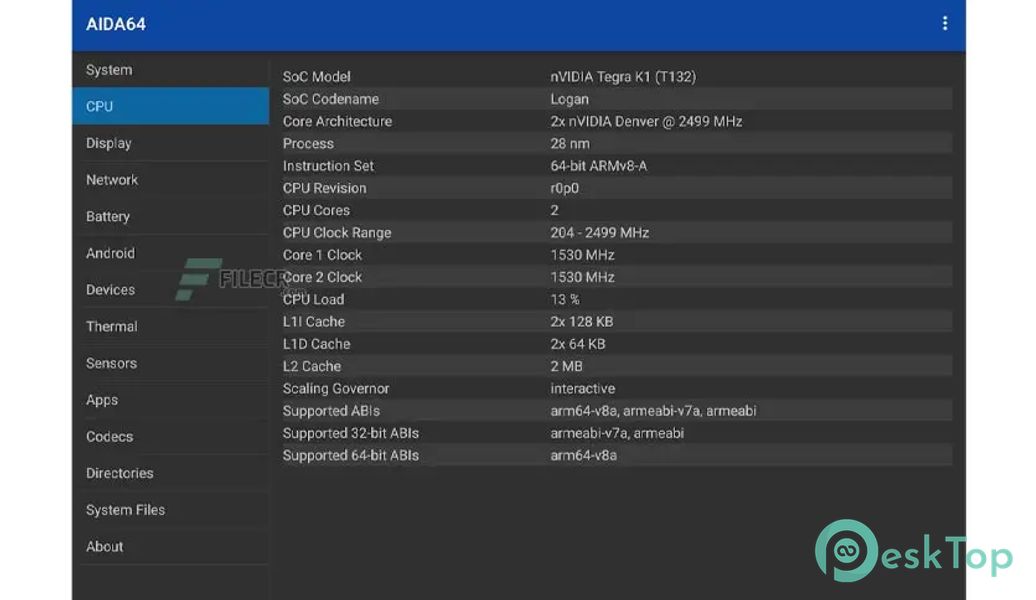The width and height of the screenshot is (1036, 600).
Task: Show the Codecs section
Action: [170, 436]
